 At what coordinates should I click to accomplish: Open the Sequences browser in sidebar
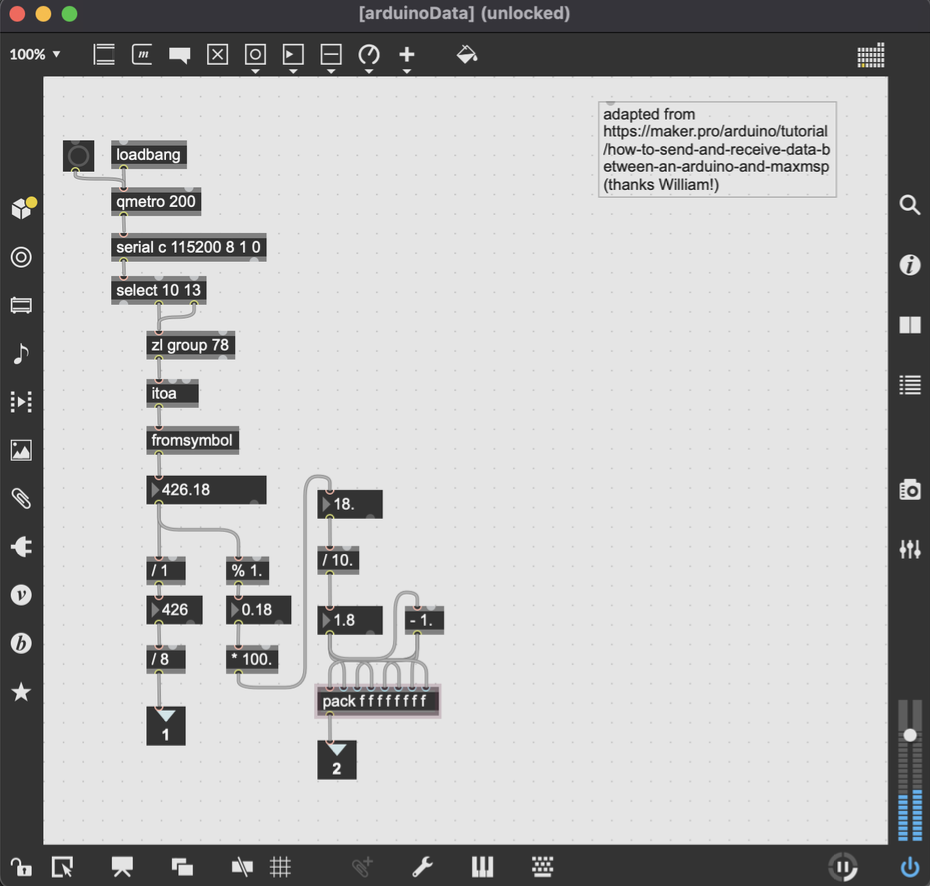point(21,401)
